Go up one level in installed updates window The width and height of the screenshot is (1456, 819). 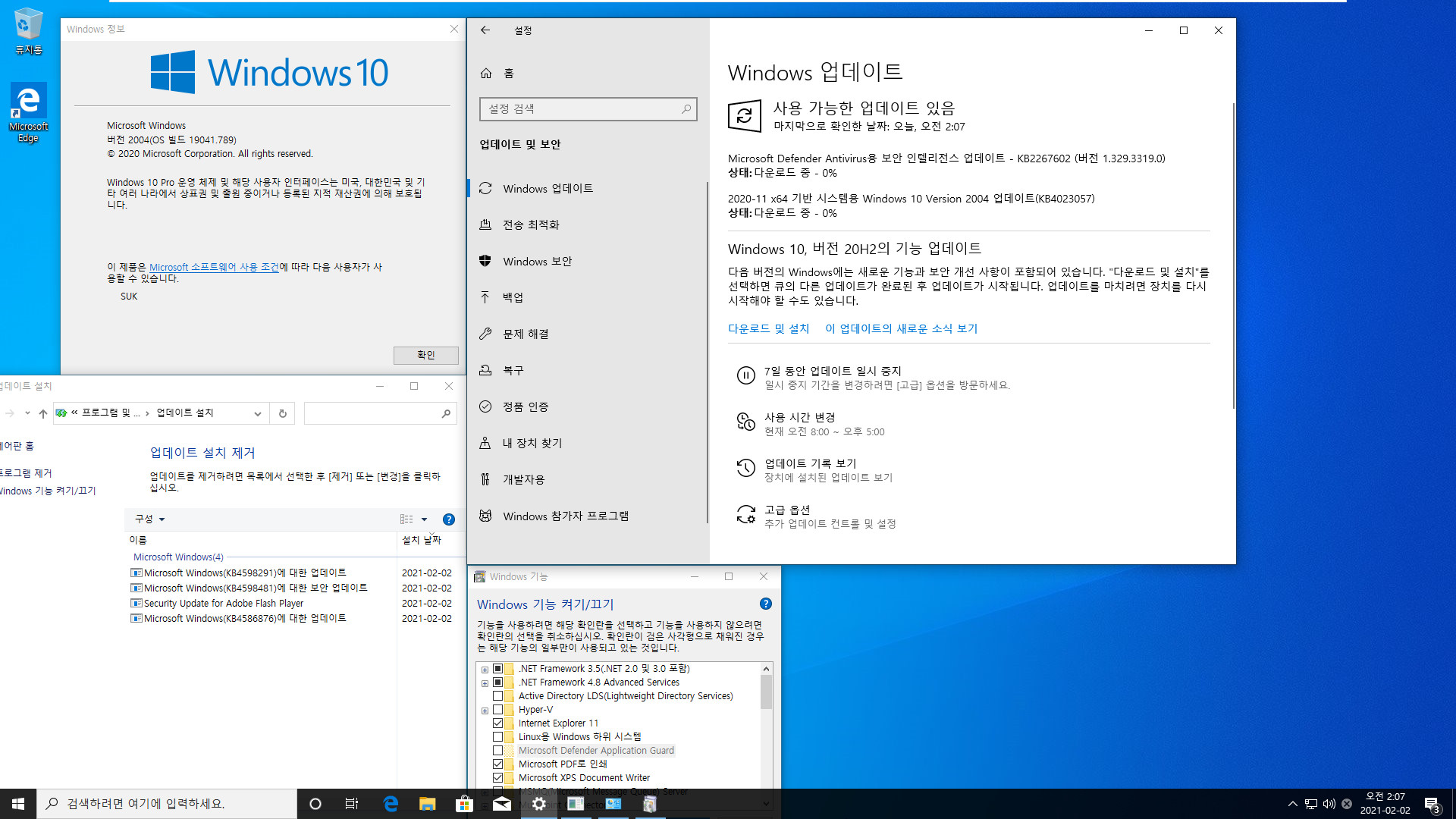coord(43,413)
